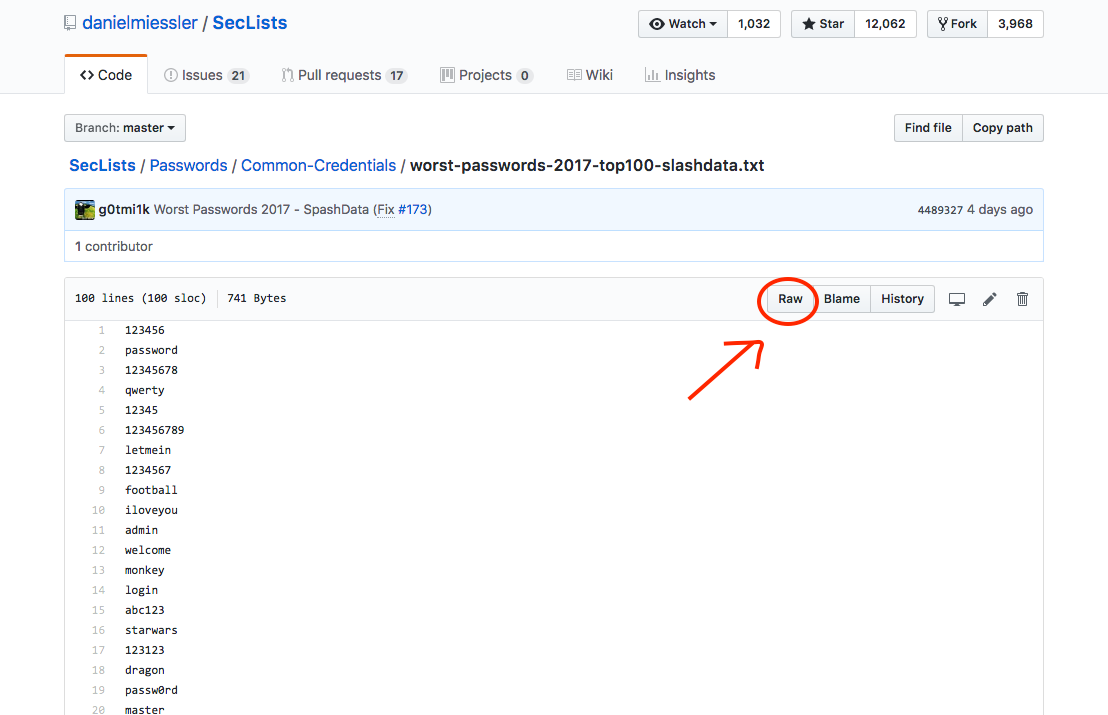
Task: Delete this file with trash icon
Action: pyautogui.click(x=1022, y=299)
